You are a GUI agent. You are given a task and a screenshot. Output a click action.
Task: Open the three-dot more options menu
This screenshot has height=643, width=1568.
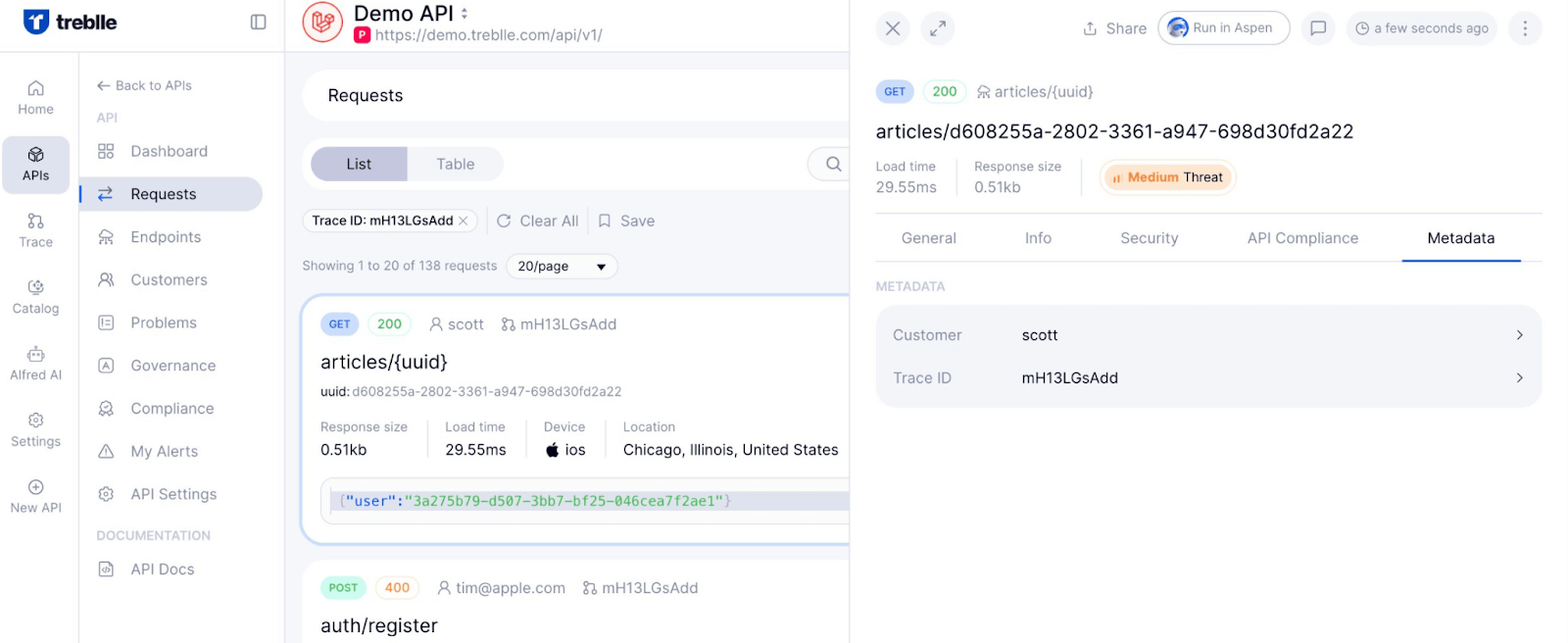coord(1525,28)
